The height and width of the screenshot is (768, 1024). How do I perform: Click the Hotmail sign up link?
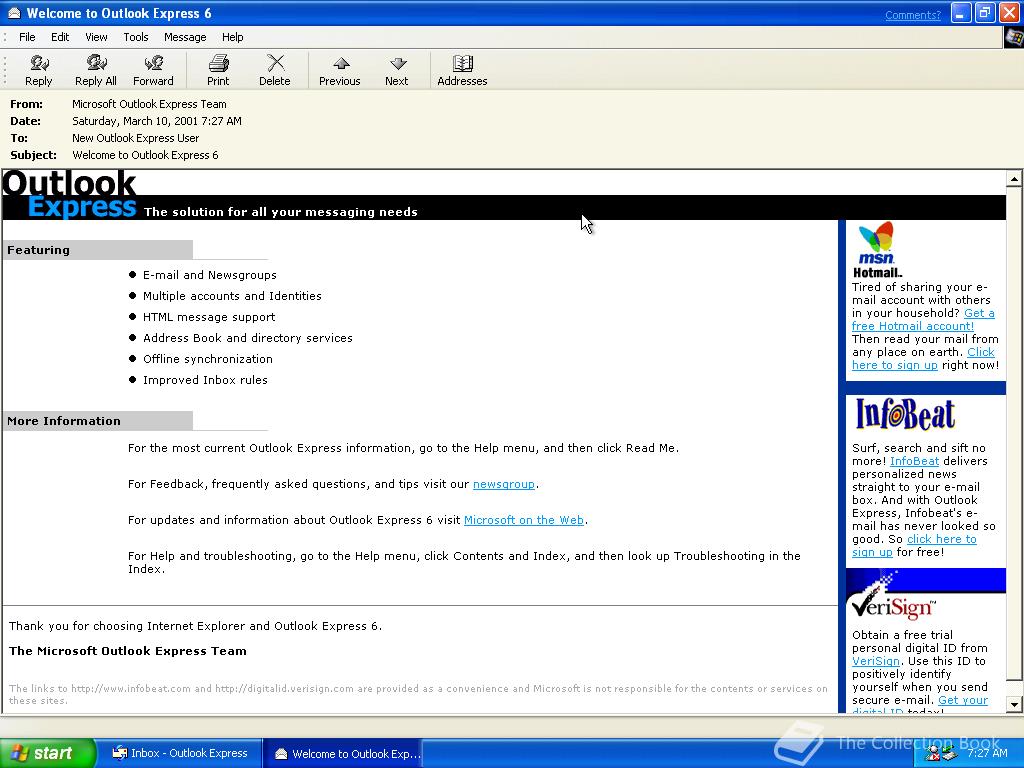[x=895, y=365]
